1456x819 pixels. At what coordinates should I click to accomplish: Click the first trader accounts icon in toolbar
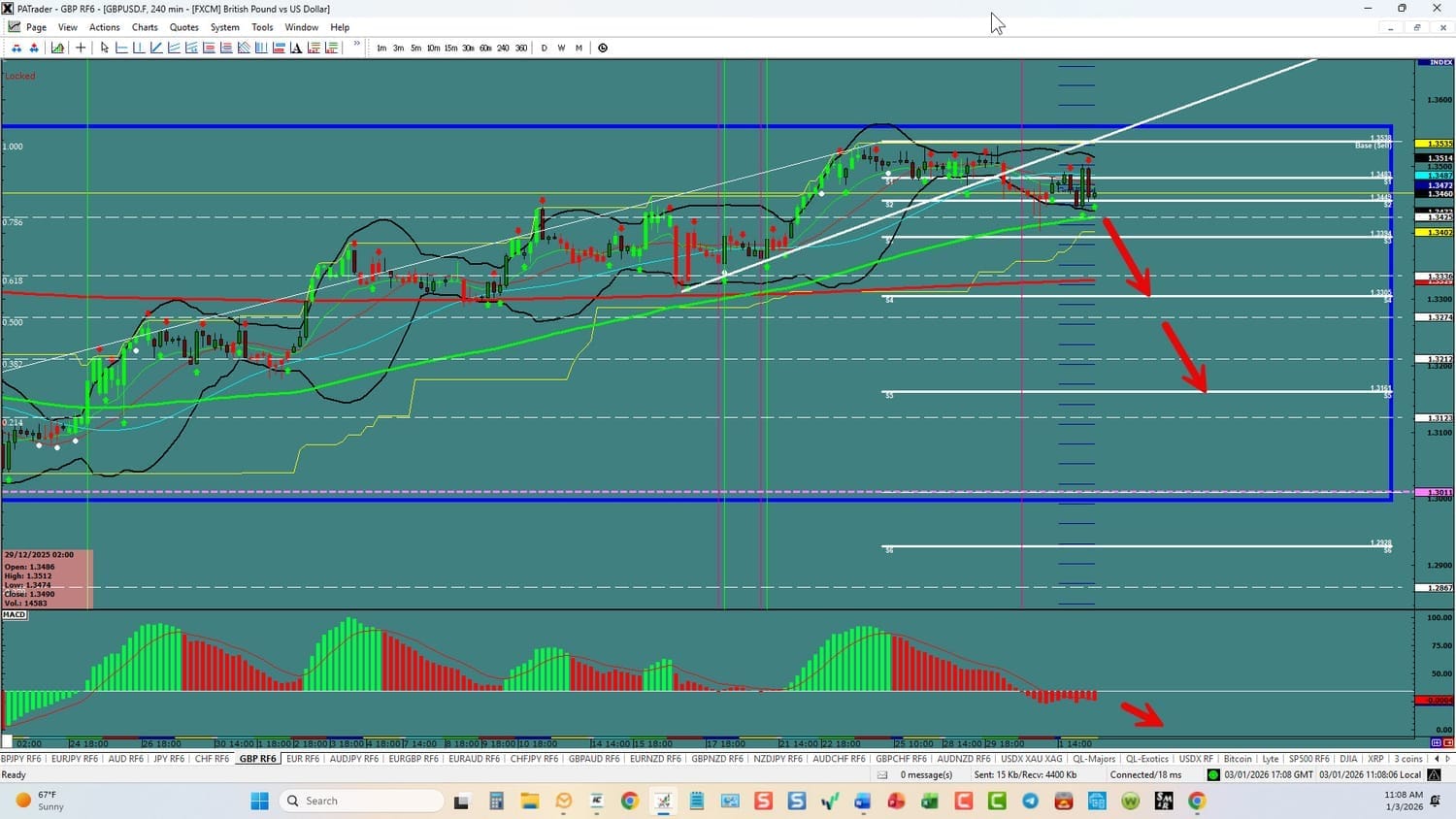(17, 48)
